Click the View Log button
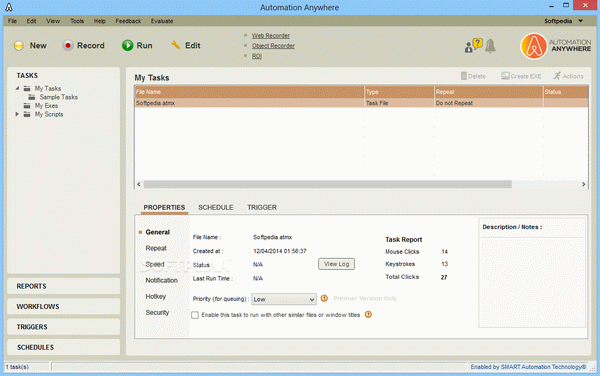Viewport: 600px width, 376px height. pyautogui.click(x=336, y=264)
